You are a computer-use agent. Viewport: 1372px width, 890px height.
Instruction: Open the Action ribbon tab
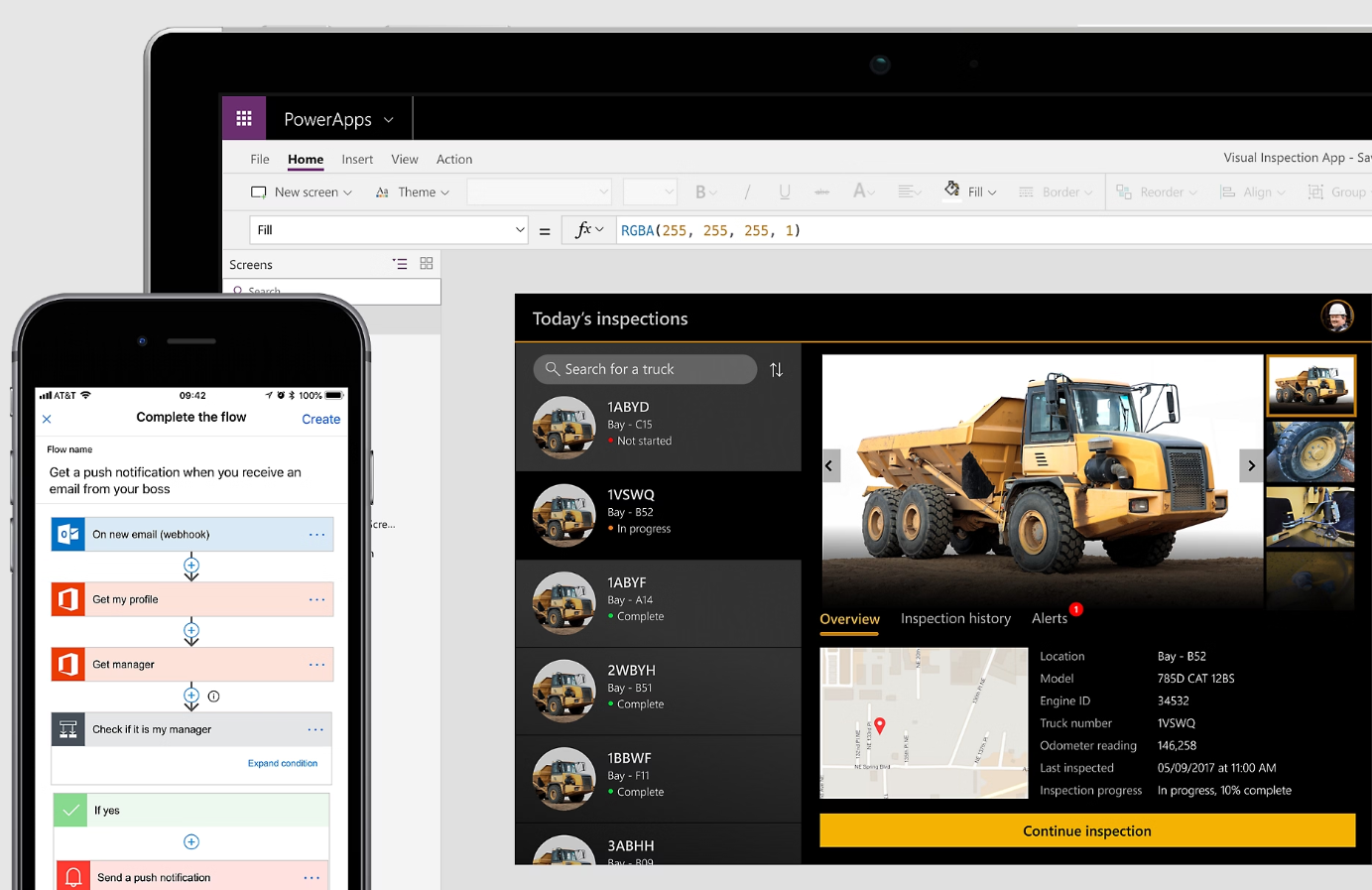(x=454, y=159)
